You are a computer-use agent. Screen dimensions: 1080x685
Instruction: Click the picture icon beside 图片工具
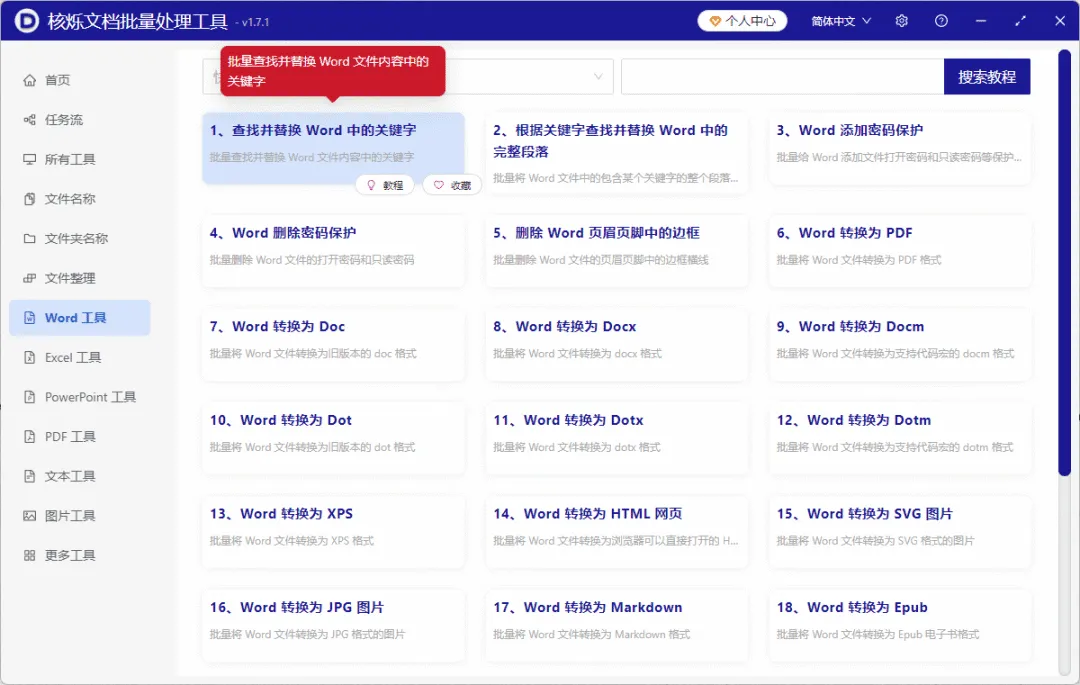point(30,516)
